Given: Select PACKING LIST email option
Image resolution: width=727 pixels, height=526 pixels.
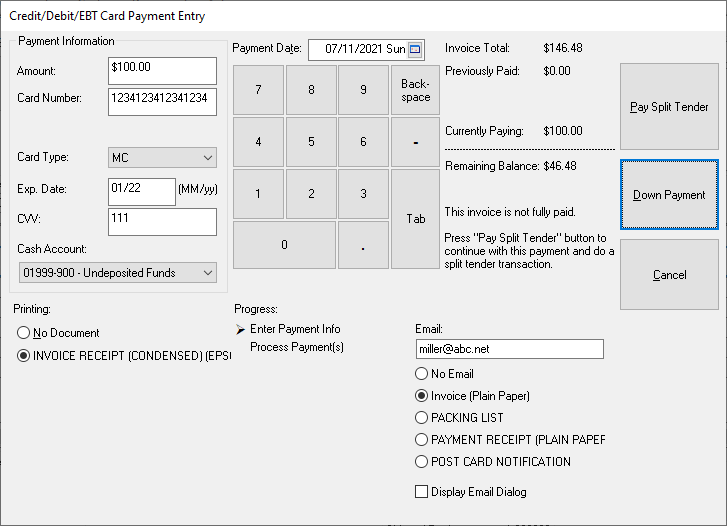Looking at the screenshot, I should coord(422,418).
